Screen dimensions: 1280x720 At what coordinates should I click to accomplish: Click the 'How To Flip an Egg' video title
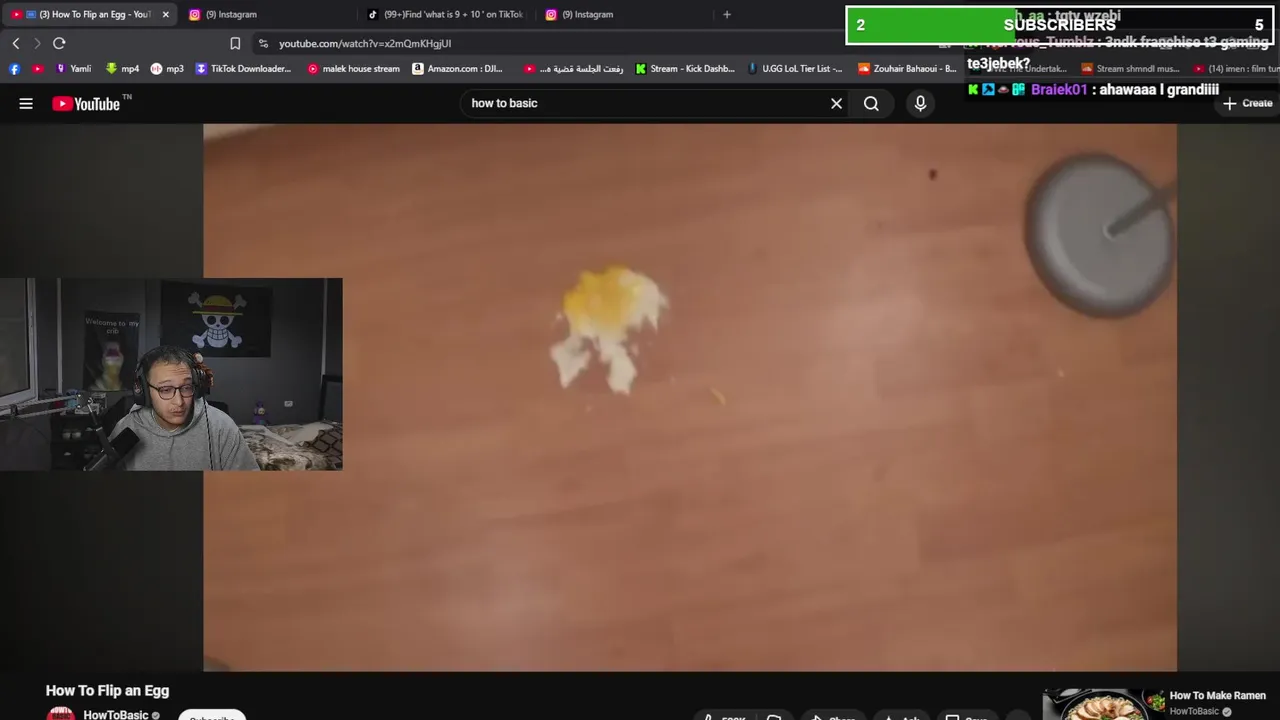tap(107, 690)
